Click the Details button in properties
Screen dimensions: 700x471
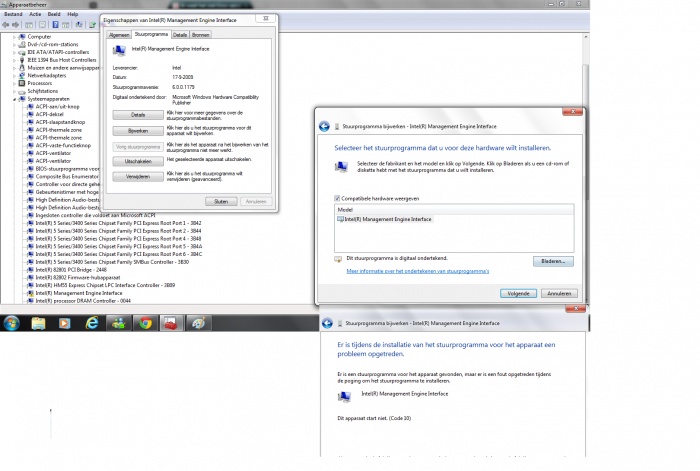coord(138,115)
